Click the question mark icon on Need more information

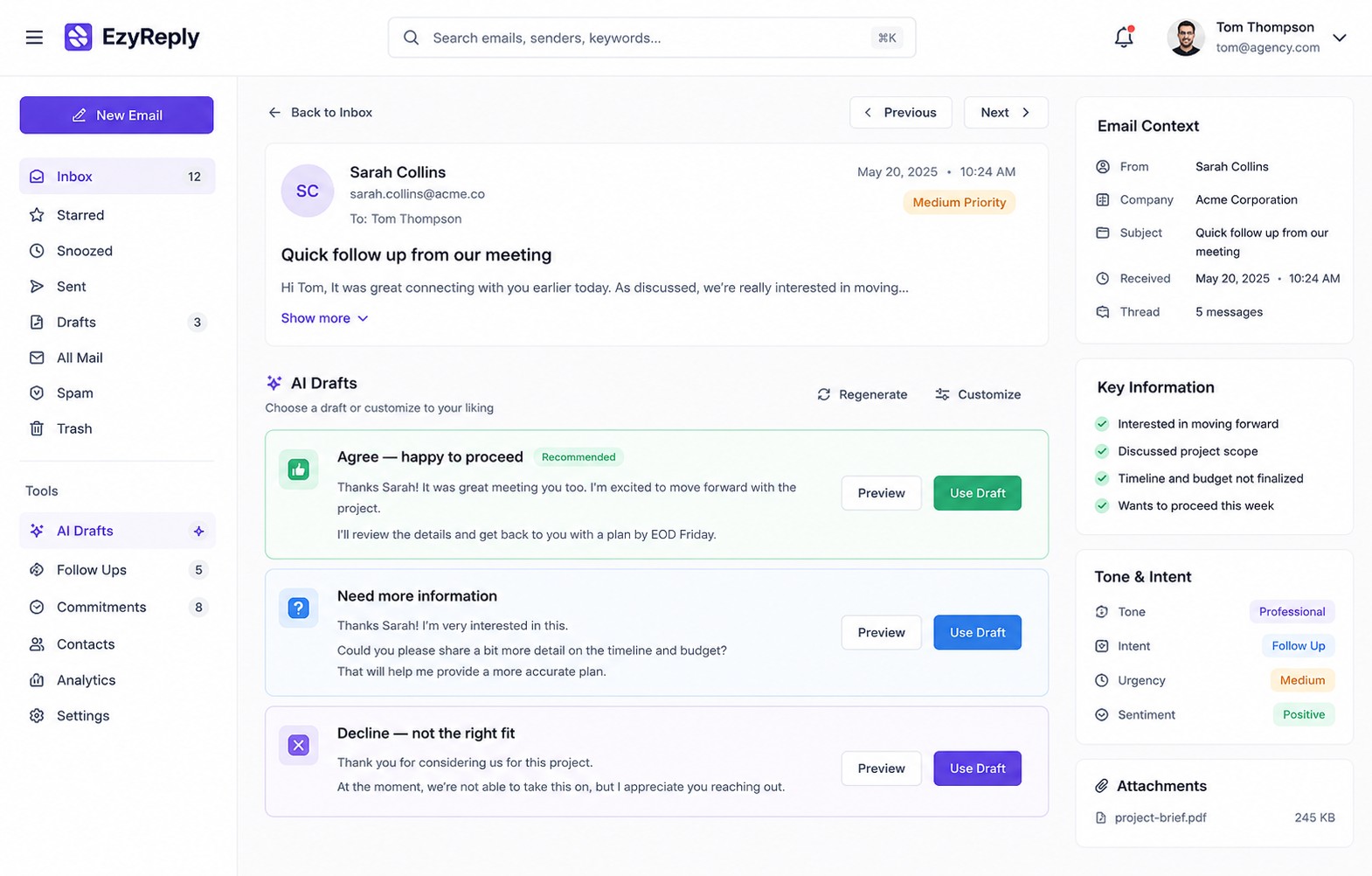pyautogui.click(x=299, y=608)
